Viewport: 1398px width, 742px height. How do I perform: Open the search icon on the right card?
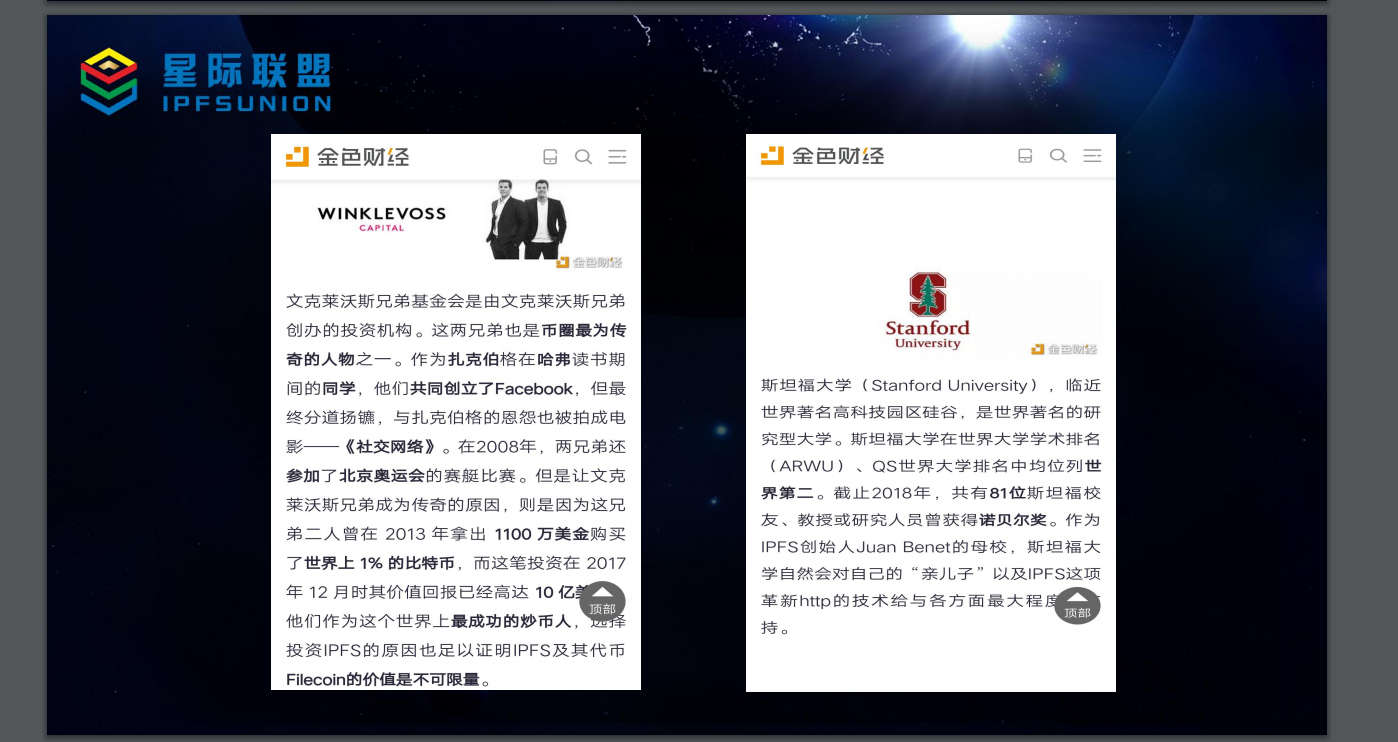pos(1059,156)
